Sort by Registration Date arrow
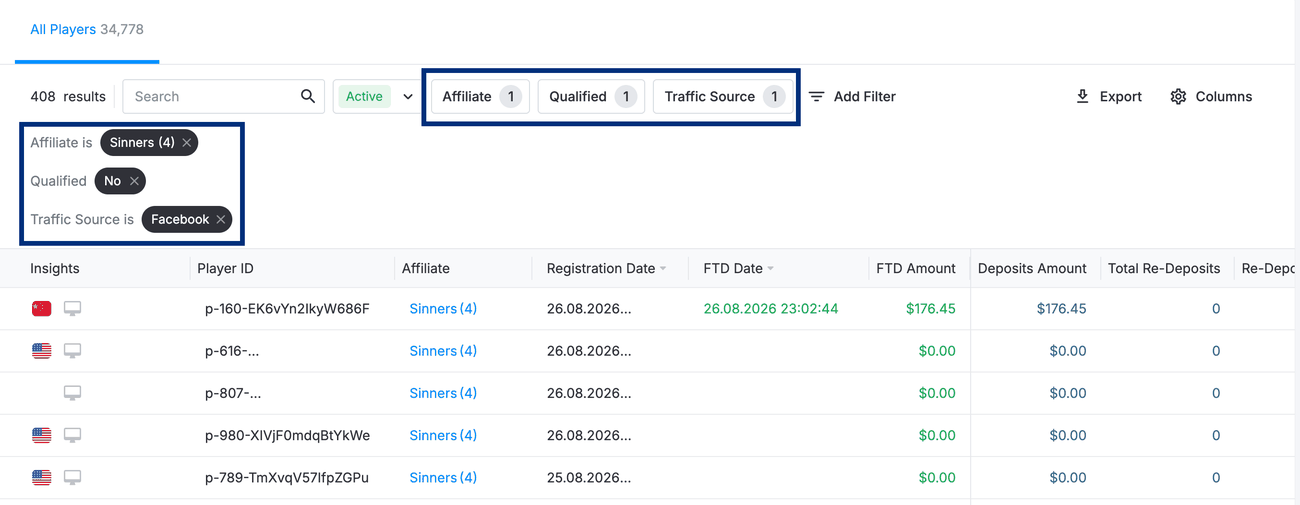This screenshot has height=505, width=1300. coord(663,269)
